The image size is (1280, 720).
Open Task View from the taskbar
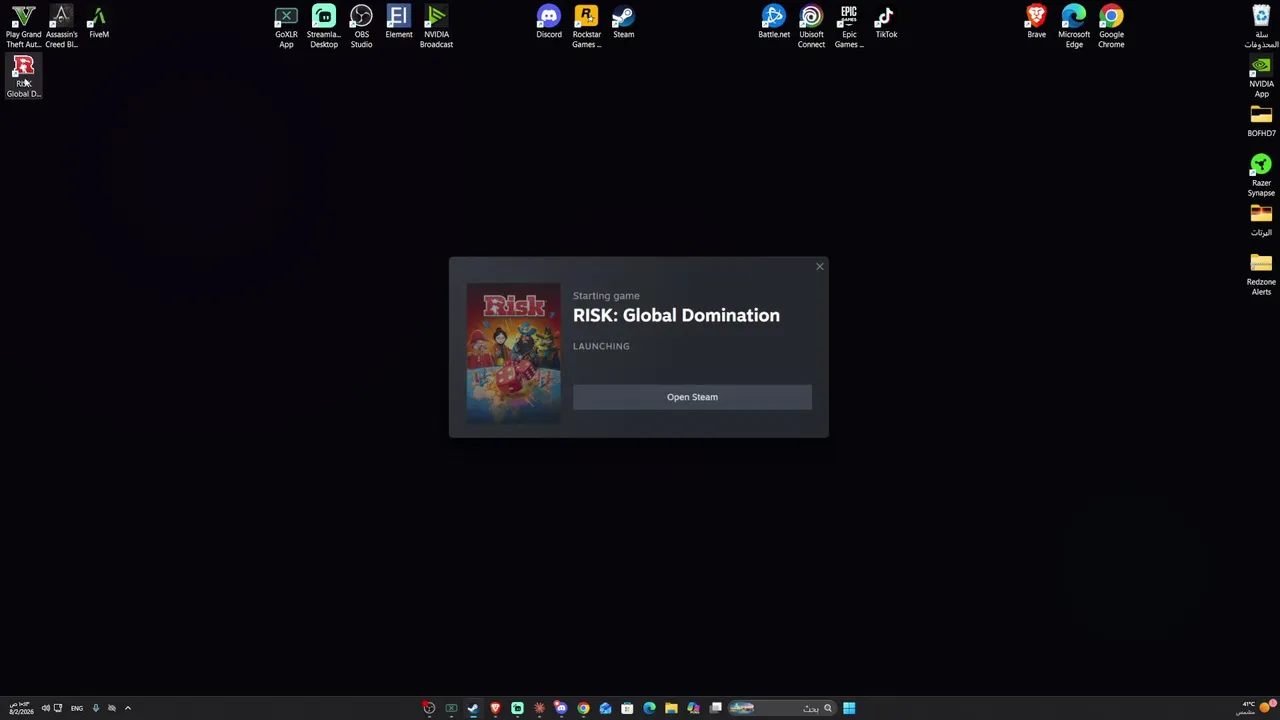(716, 708)
